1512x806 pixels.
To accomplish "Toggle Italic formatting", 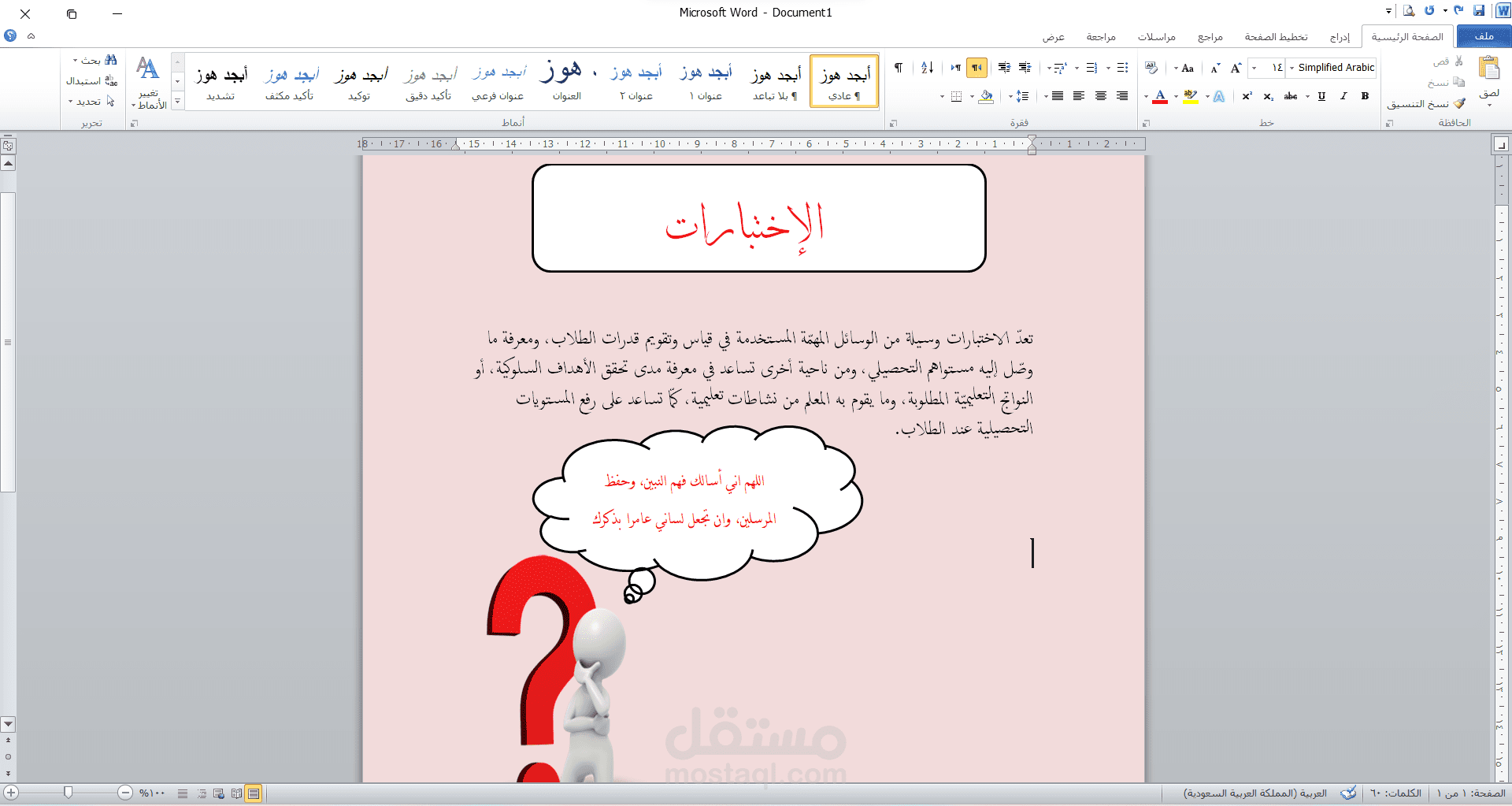I will 1343,96.
